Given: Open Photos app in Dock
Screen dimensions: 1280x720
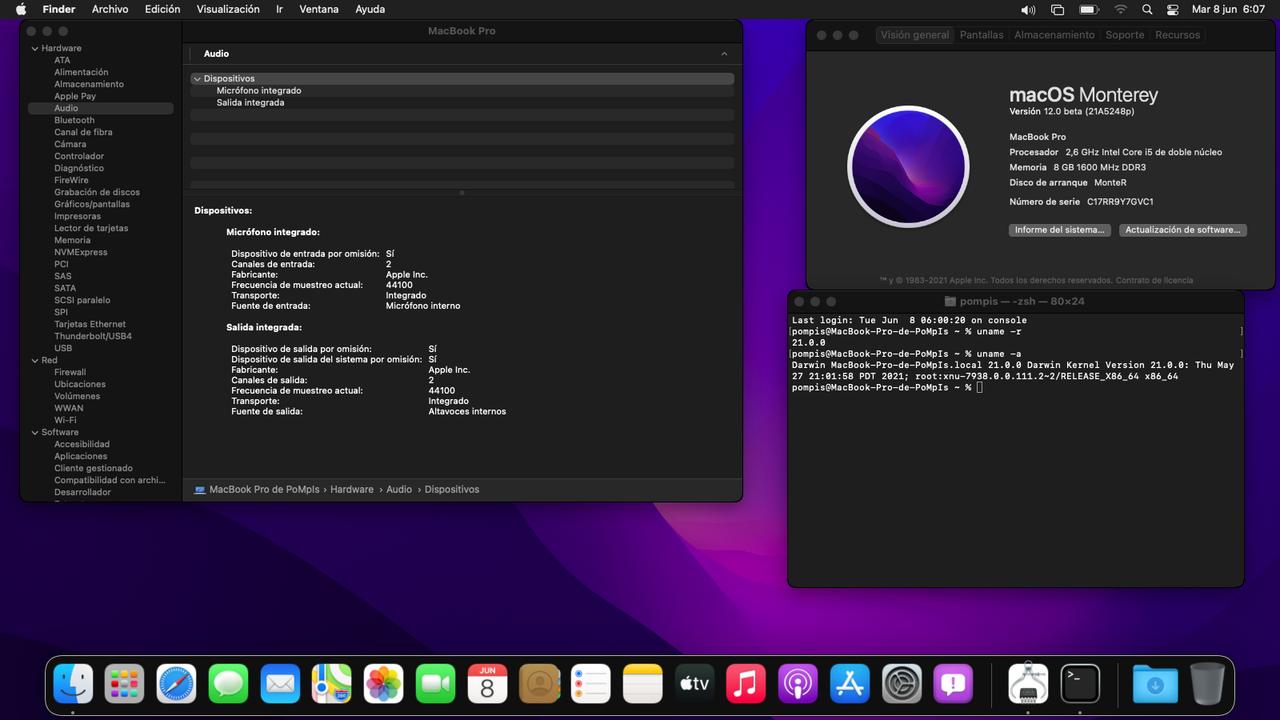Looking at the screenshot, I should (384, 684).
